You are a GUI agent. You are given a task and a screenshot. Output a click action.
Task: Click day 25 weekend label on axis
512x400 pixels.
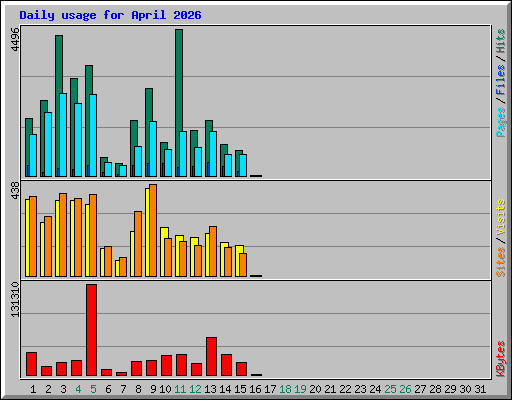coord(390,389)
